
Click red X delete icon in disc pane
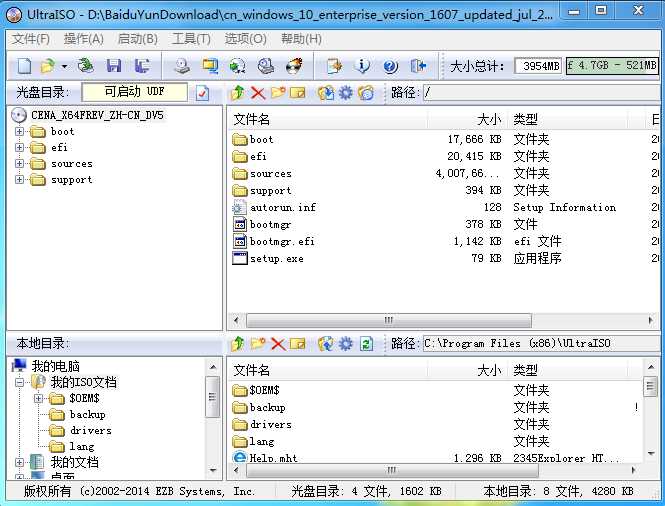point(258,93)
